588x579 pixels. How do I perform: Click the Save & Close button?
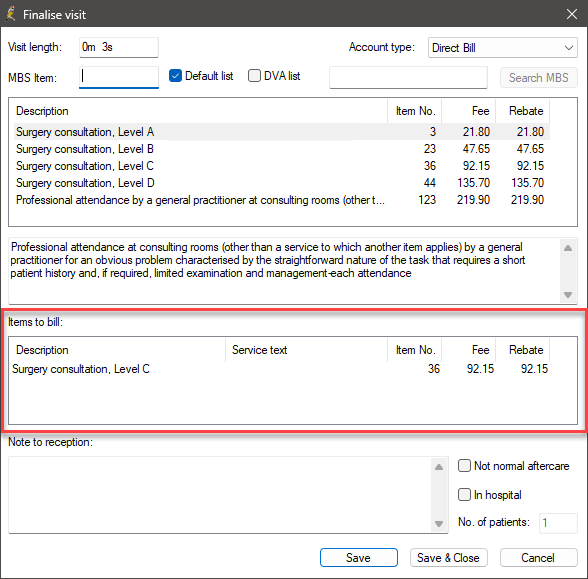pyautogui.click(x=448, y=558)
